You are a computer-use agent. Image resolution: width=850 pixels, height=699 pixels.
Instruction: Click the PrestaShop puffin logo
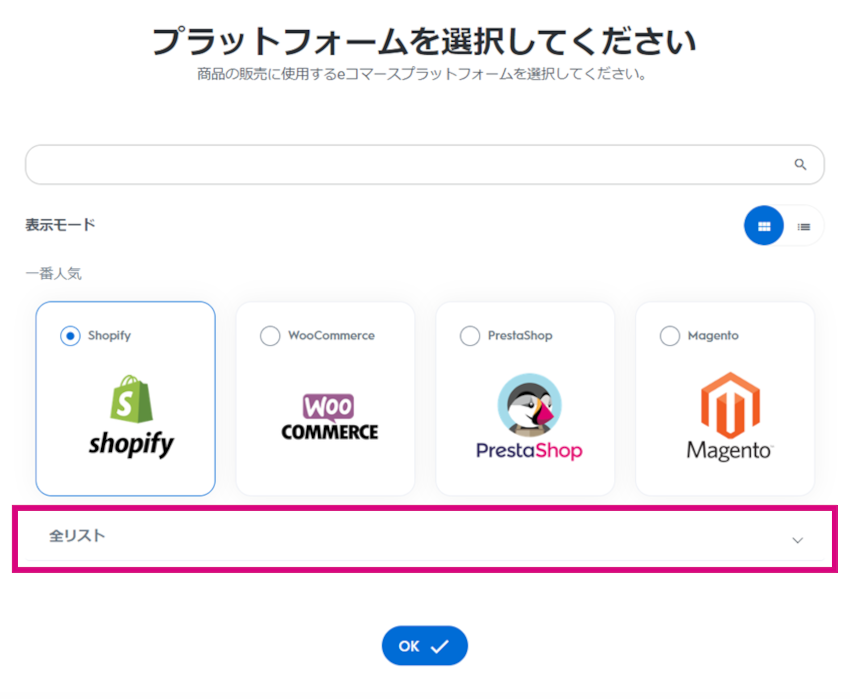pos(530,405)
